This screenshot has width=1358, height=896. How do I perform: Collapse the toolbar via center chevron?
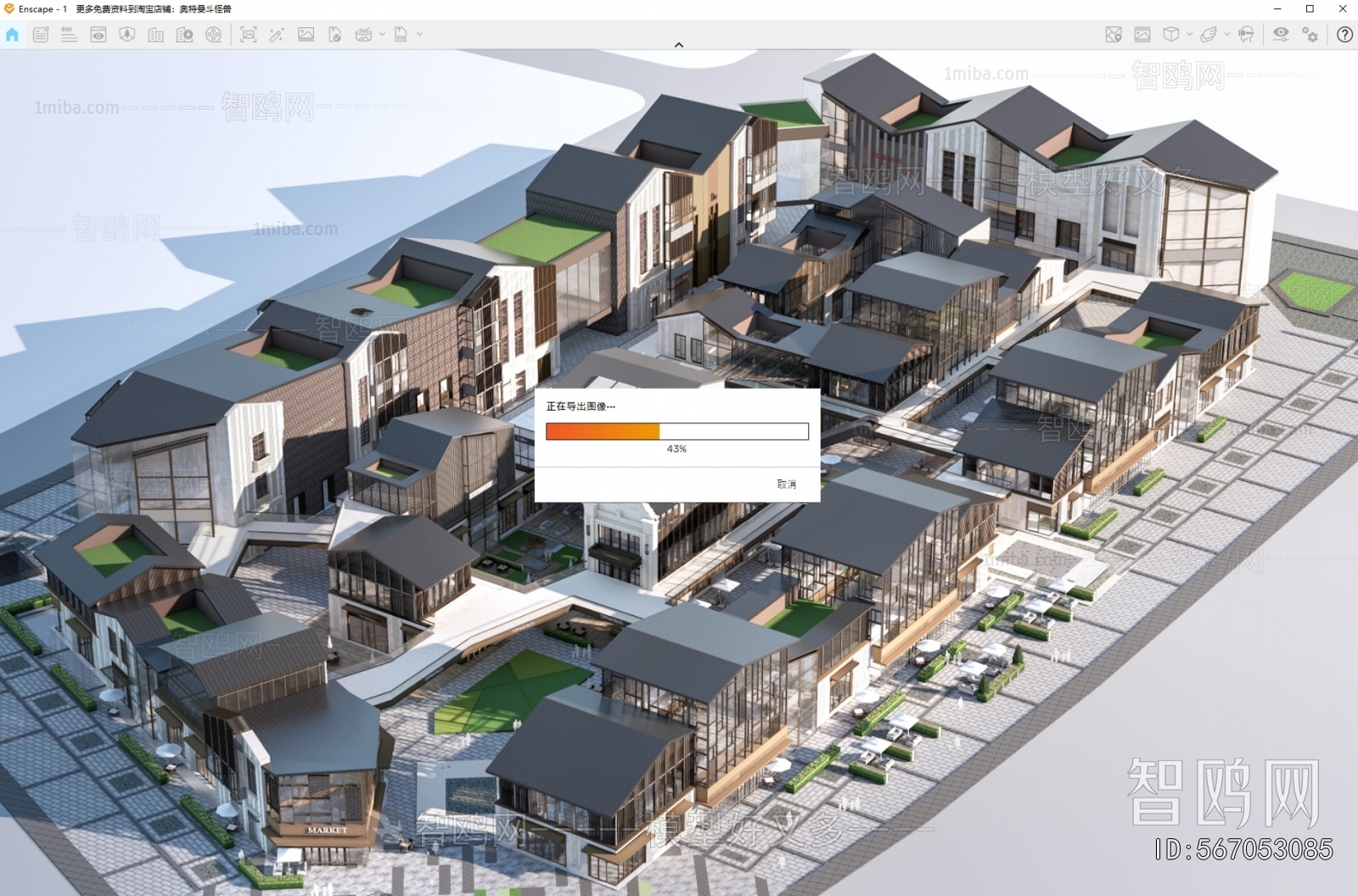678,43
